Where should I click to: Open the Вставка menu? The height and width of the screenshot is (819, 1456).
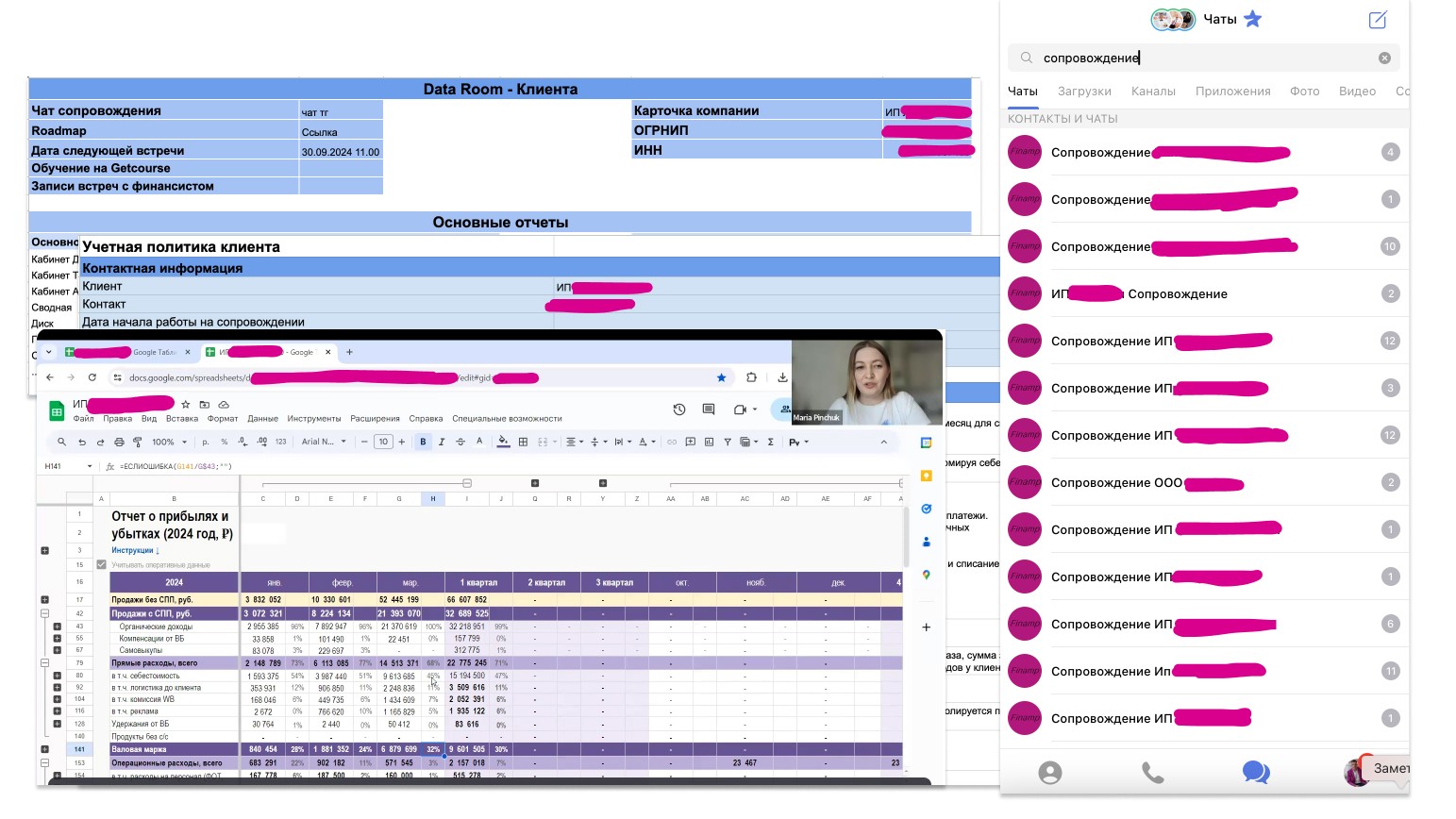click(182, 419)
